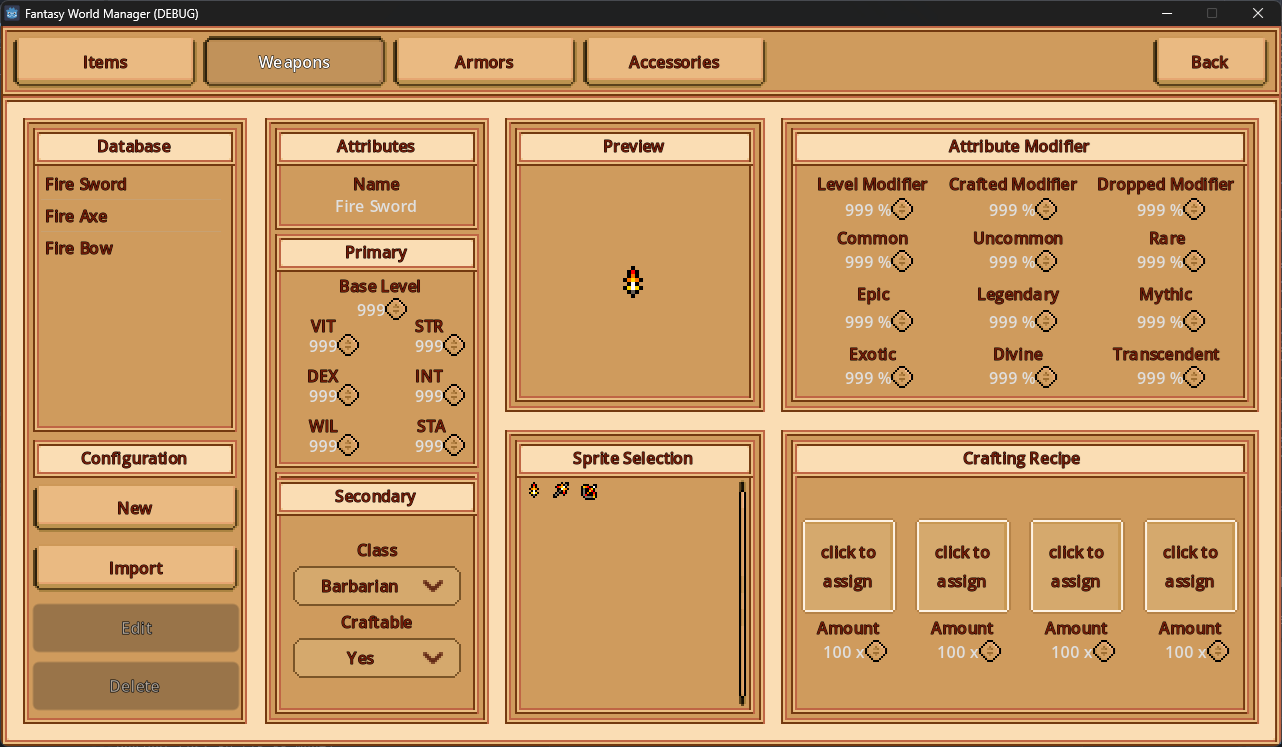
Task: Switch to the Armors tab
Action: click(484, 62)
